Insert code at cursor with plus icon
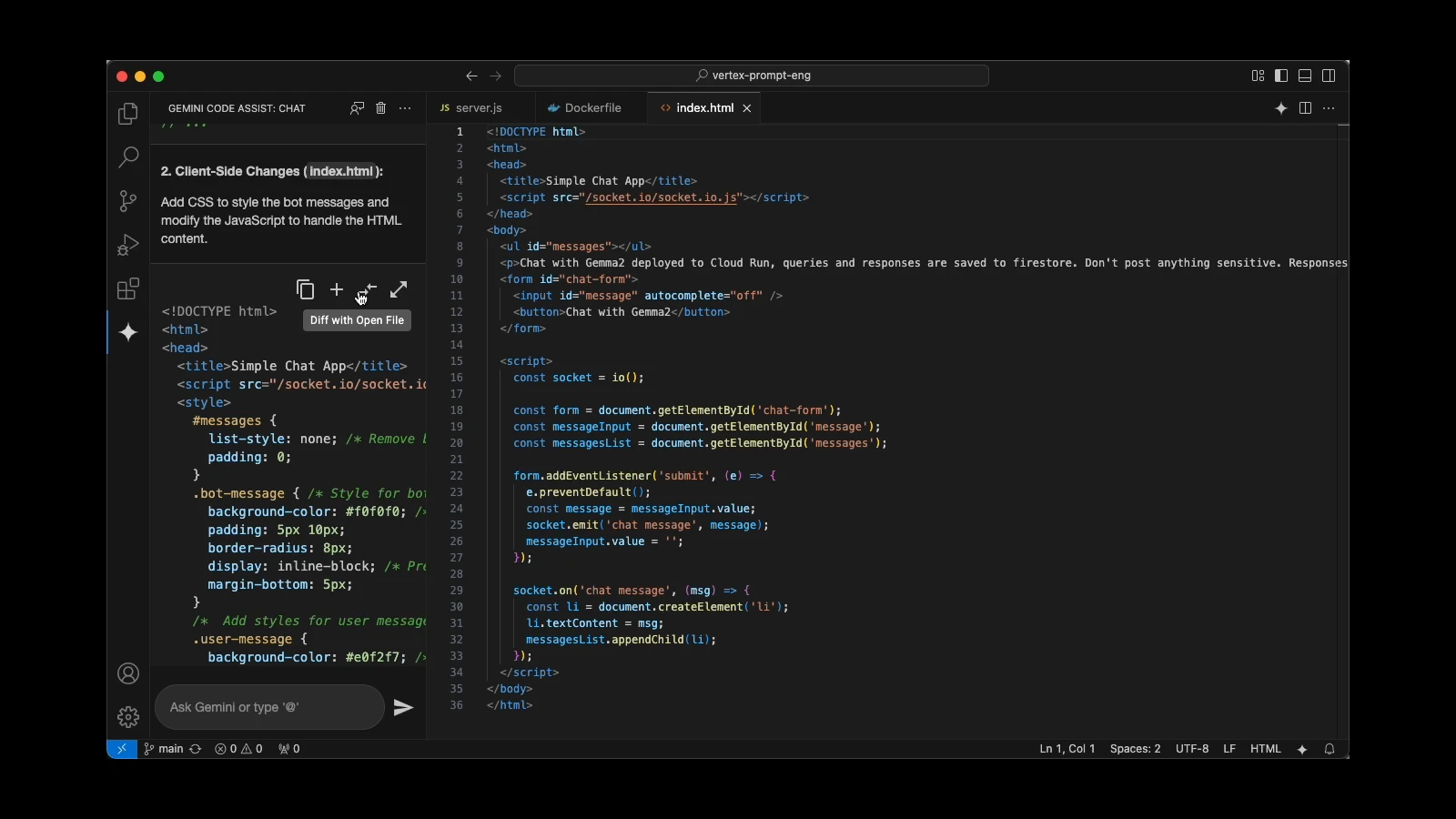This screenshot has height=819, width=1456. coord(337,289)
